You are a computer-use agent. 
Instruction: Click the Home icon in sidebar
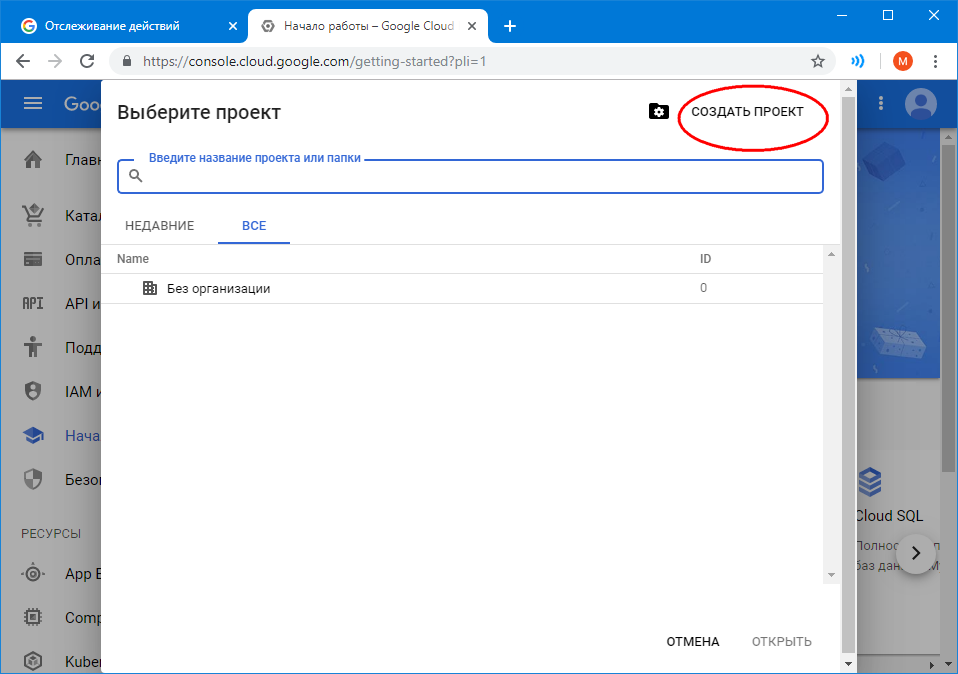coord(33,160)
